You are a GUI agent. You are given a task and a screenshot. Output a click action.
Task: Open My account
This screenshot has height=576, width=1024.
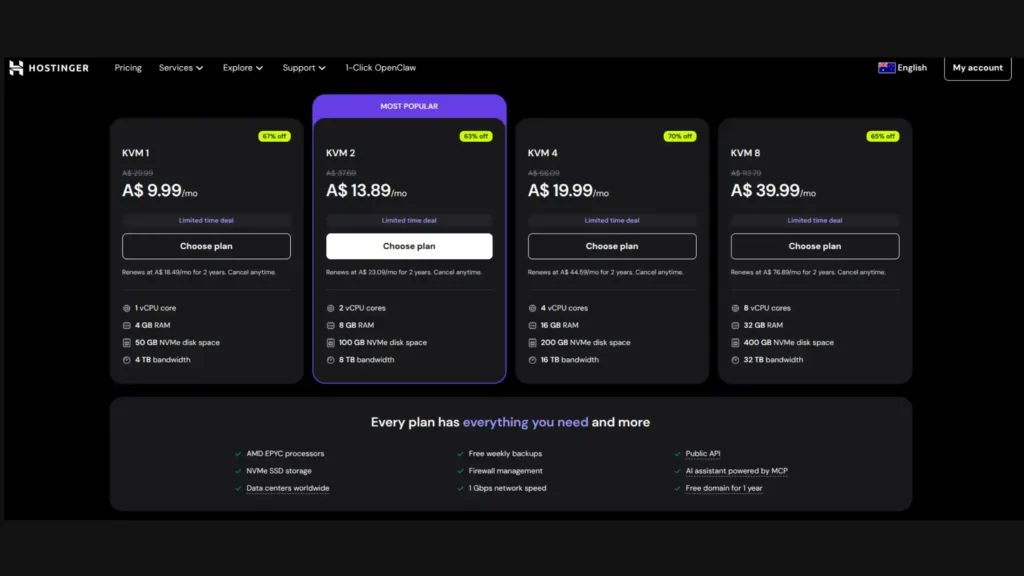click(x=978, y=68)
